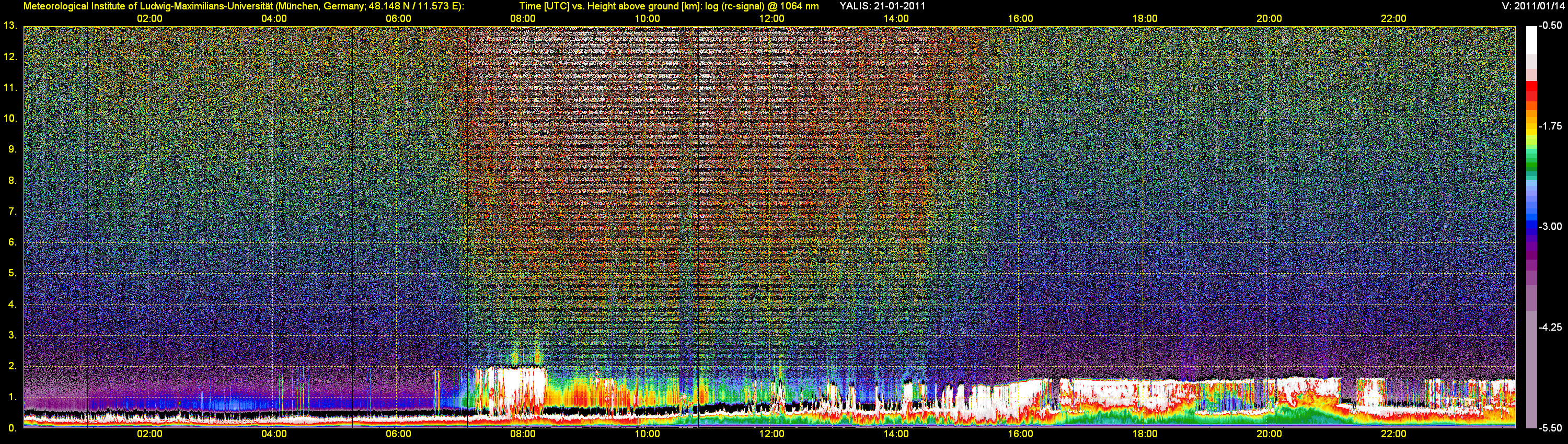Screen dimensions: 1568x444
Task: Click the '0.' height axis label
Action: pyautogui.click(x=12, y=428)
